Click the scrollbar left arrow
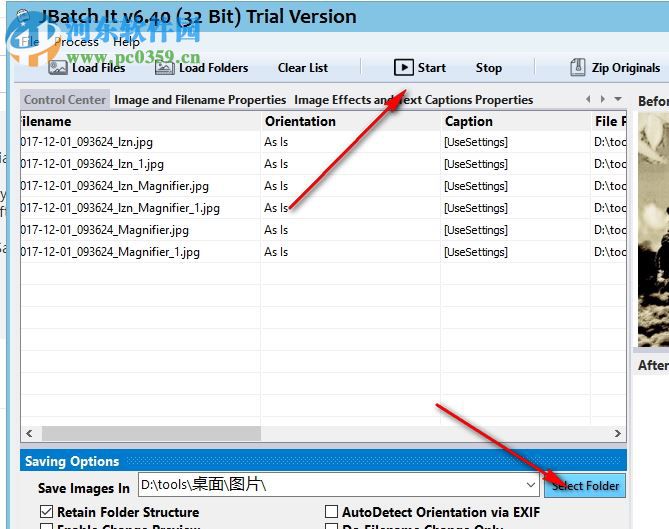This screenshot has width=669, height=529. pyautogui.click(x=29, y=433)
